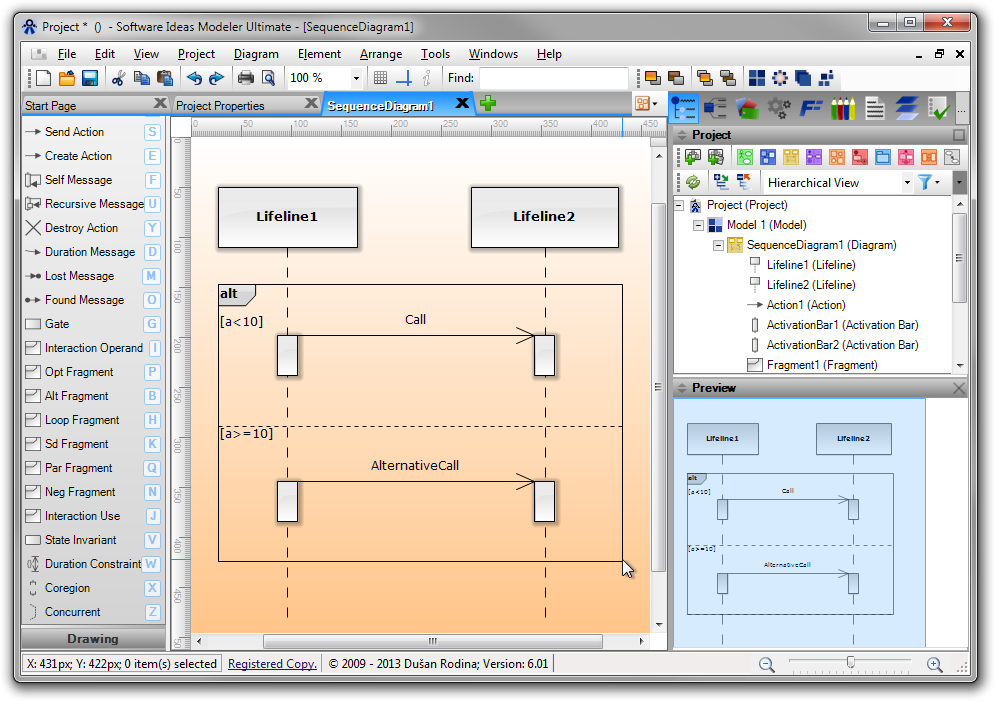Select the Lifeline2 box on the canvas

pyautogui.click(x=544, y=217)
